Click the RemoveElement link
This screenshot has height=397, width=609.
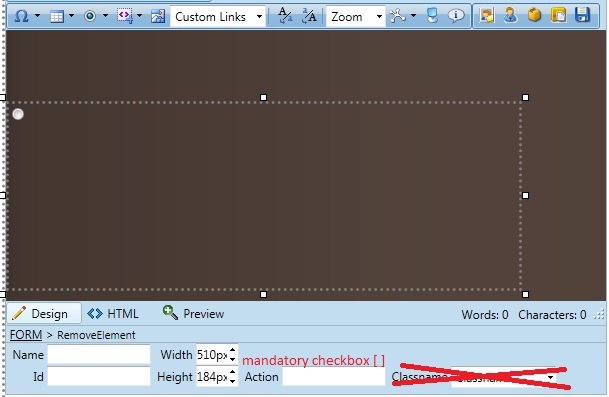96,335
